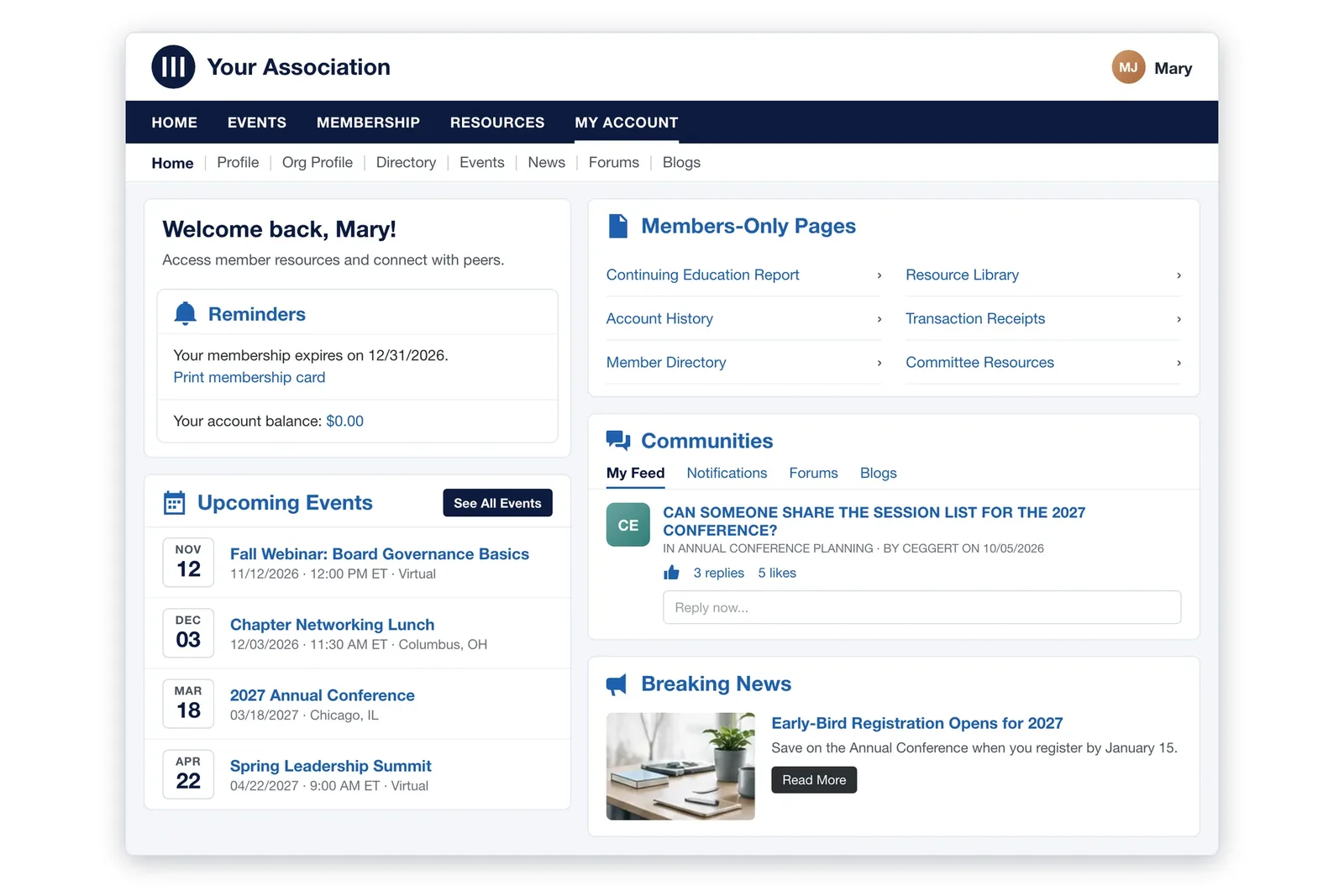Image resolution: width=1344 pixels, height=896 pixels.
Task: Click the NOV 12 date badge
Action: tap(188, 562)
